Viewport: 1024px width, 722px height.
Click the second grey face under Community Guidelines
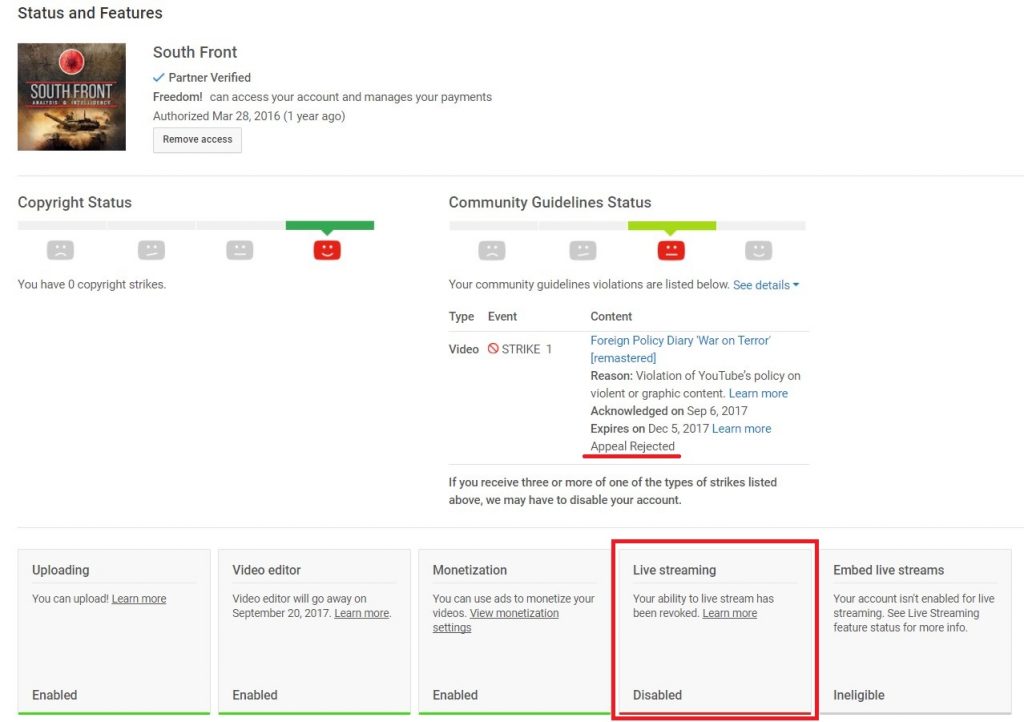click(583, 251)
